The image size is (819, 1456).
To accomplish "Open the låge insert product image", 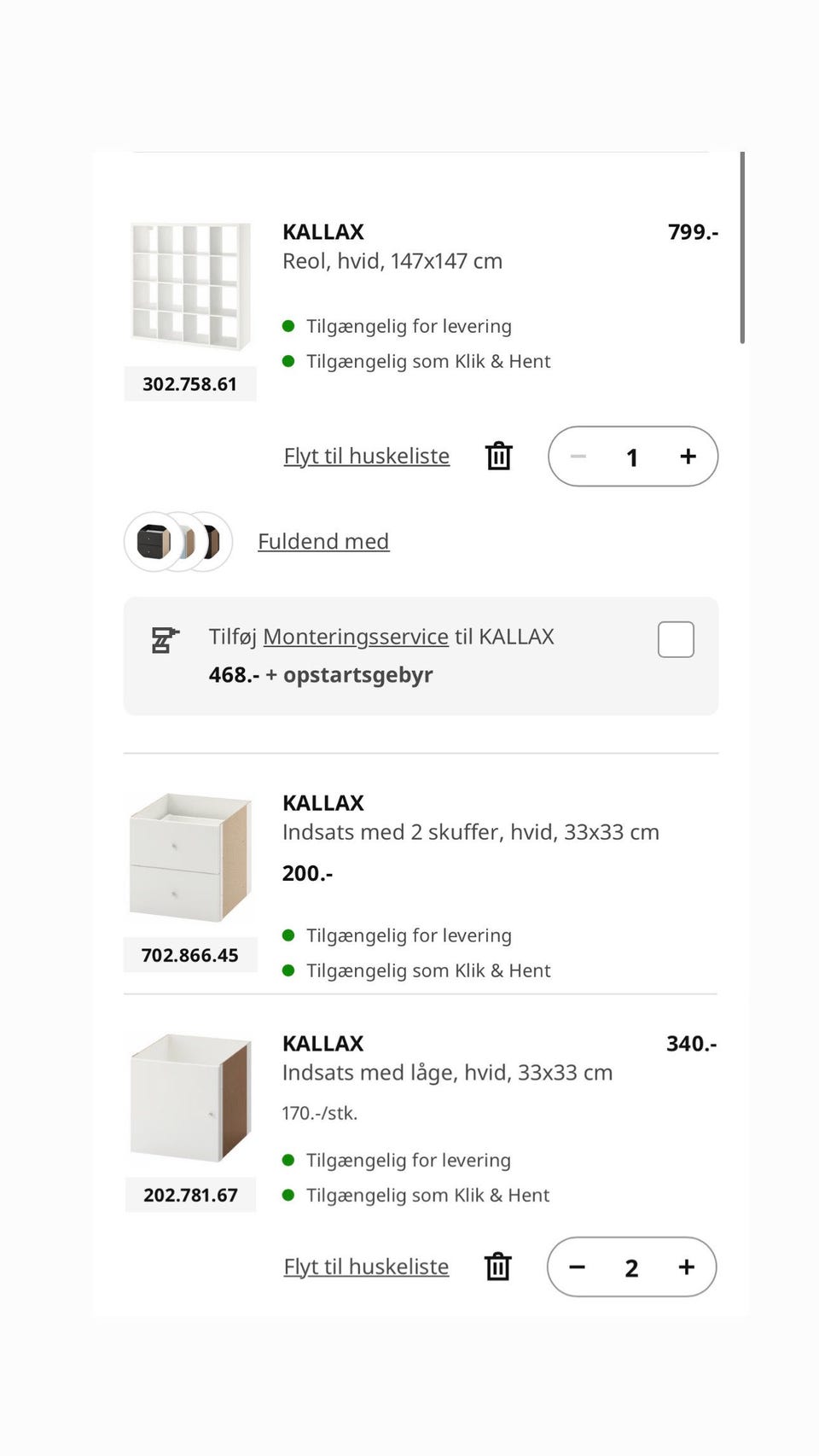I will [x=190, y=1098].
